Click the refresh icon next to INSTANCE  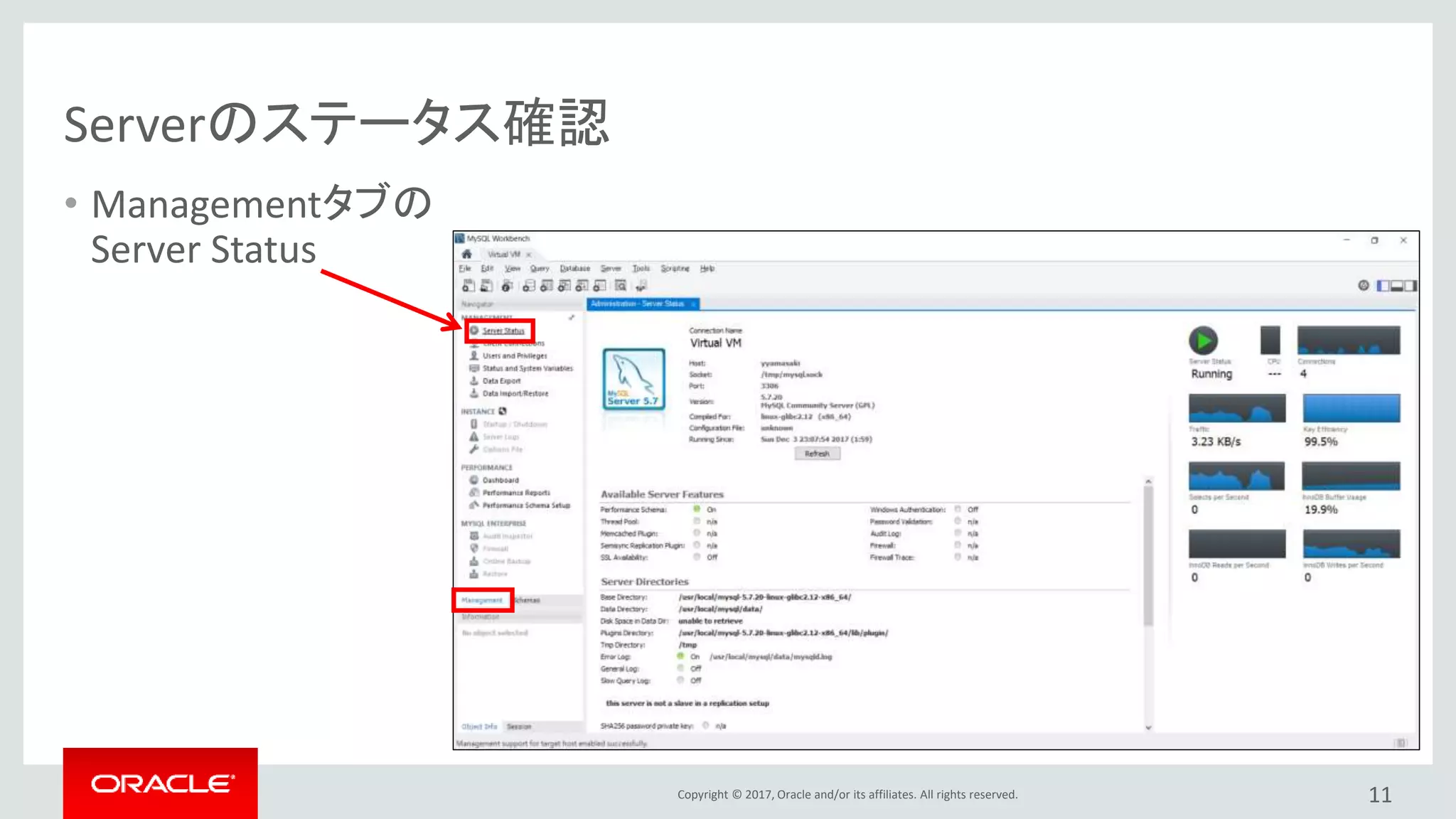coord(503,411)
